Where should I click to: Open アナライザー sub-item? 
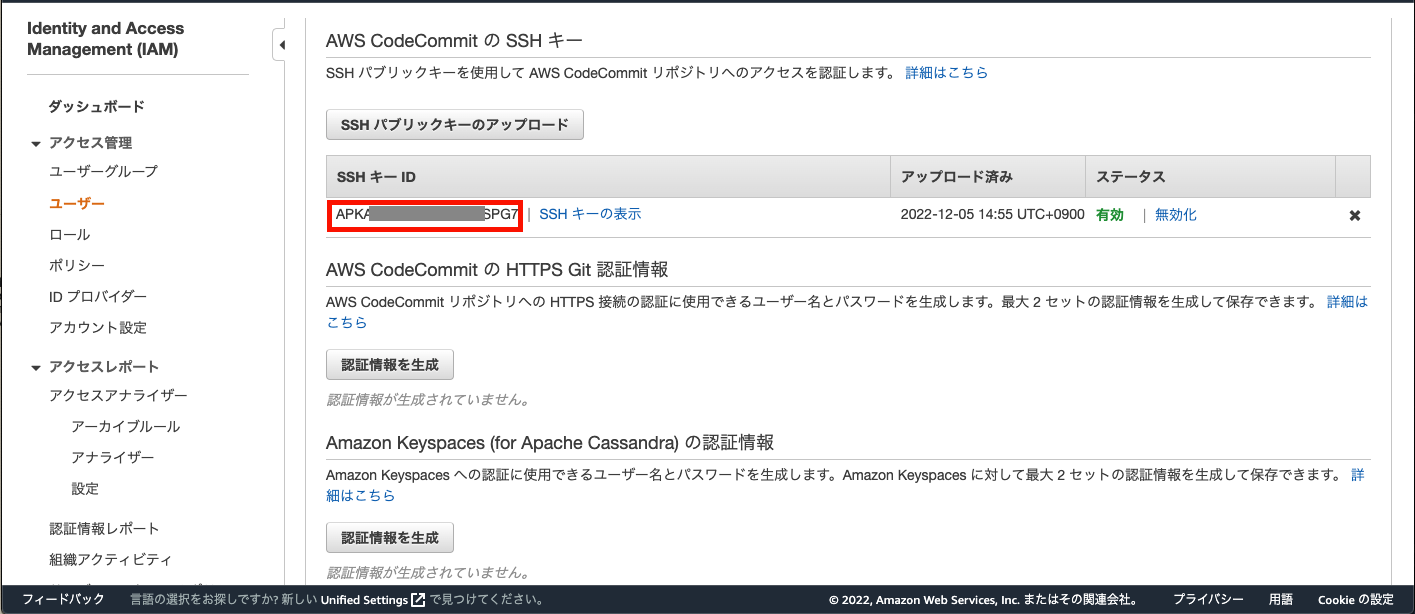113,457
